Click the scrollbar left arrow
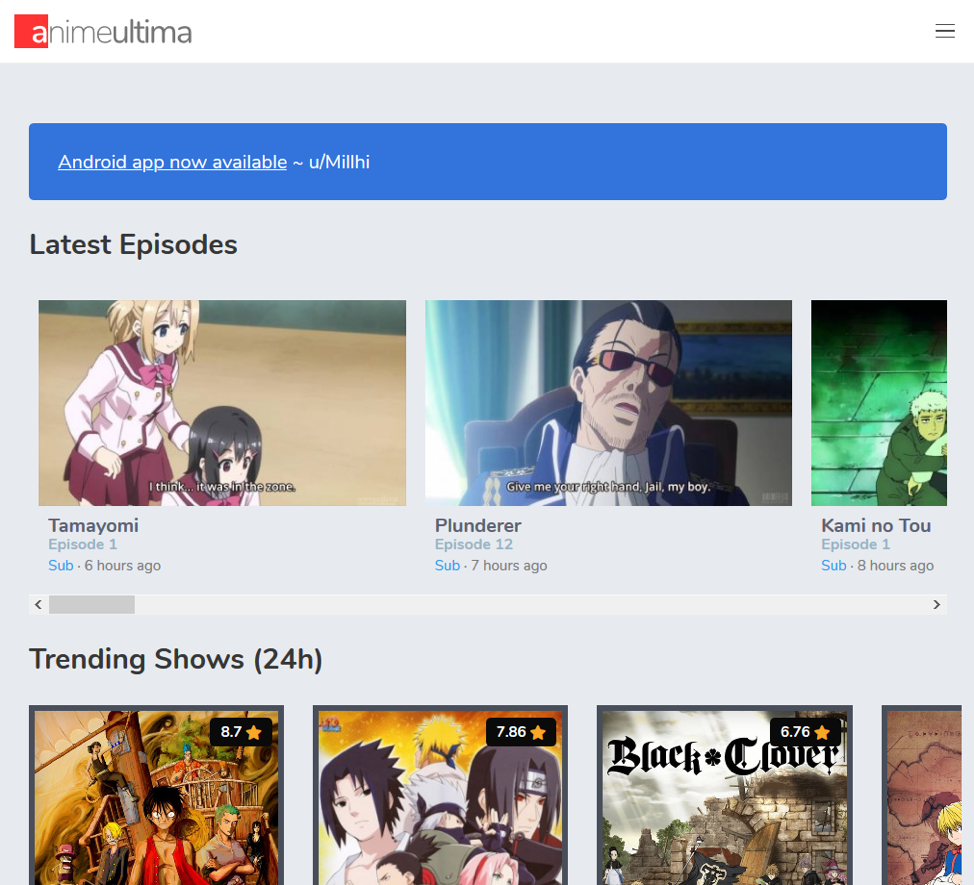The height and width of the screenshot is (885, 974). tap(38, 604)
